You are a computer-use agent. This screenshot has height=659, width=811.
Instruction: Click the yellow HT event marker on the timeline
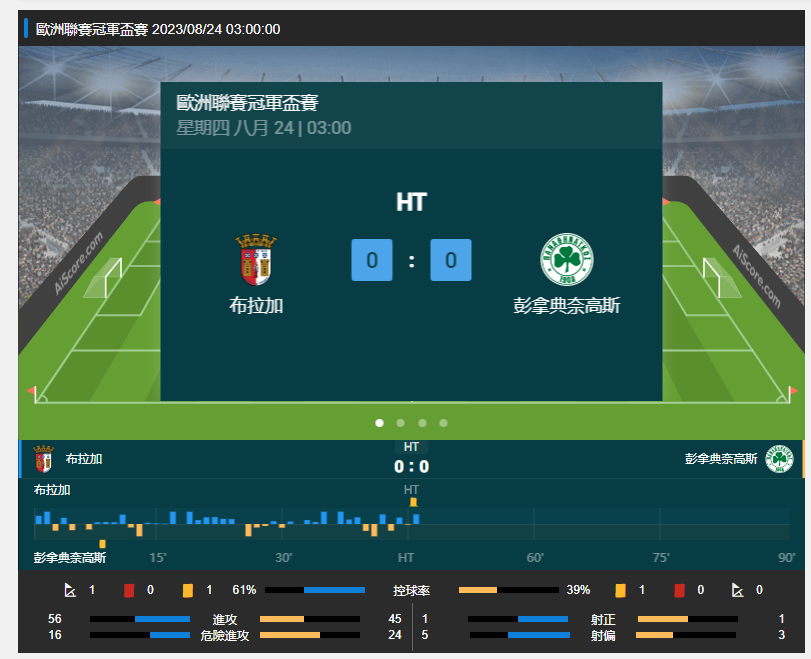413,502
